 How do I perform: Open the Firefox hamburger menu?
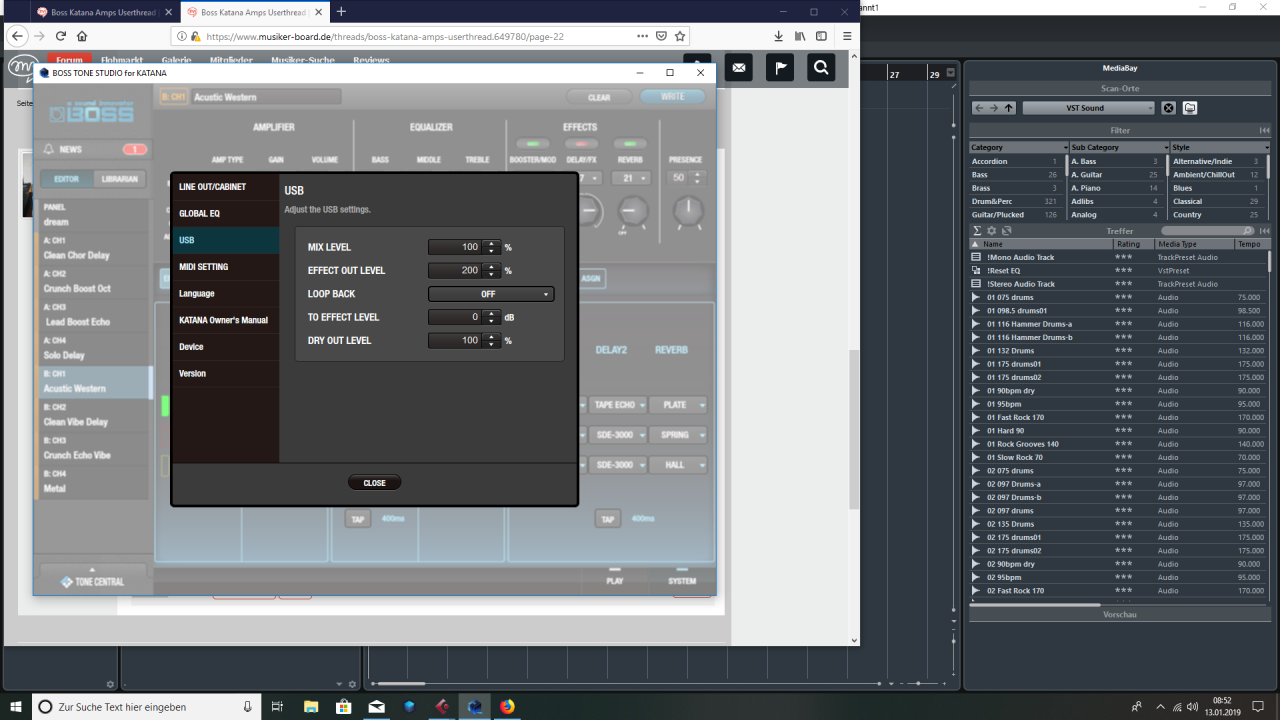[x=847, y=35]
